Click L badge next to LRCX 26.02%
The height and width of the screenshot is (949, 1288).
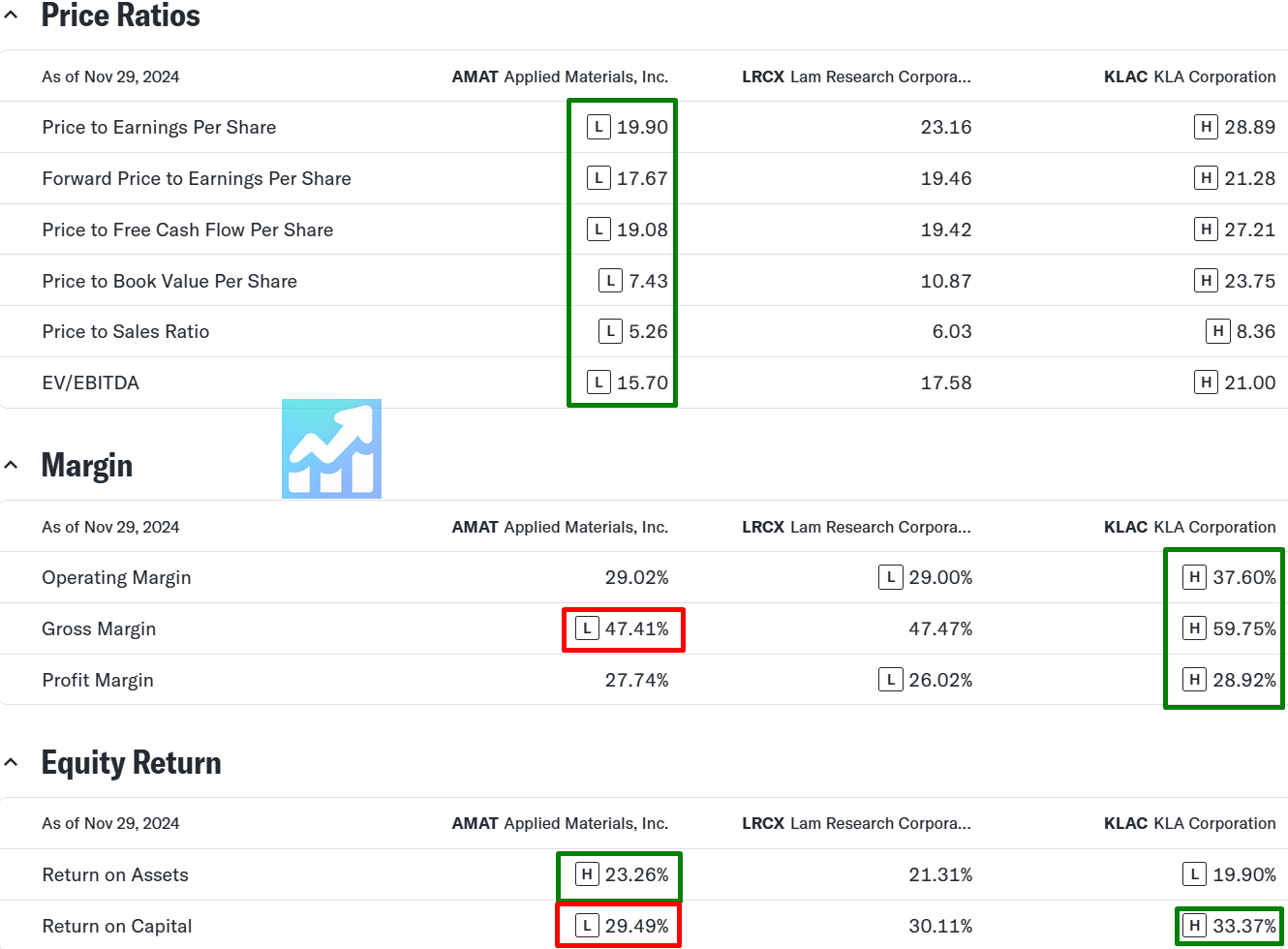tap(891, 680)
